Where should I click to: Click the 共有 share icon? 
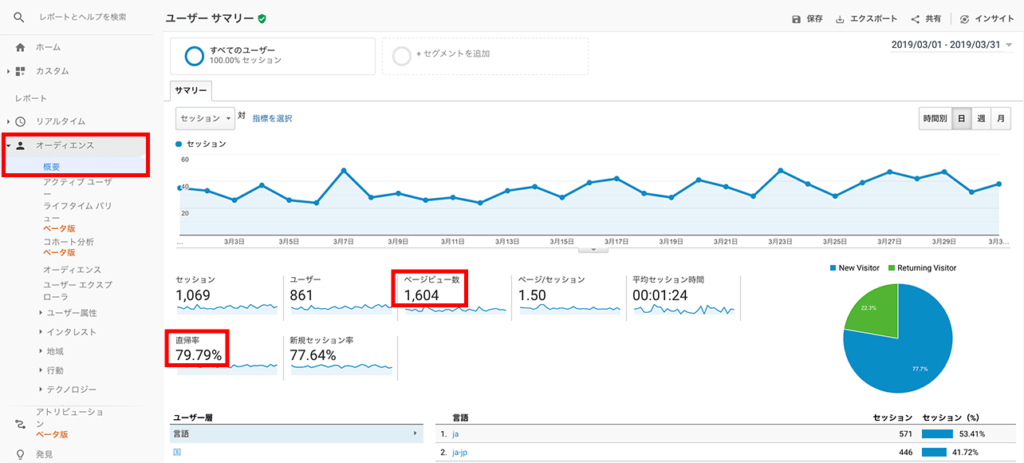916,20
